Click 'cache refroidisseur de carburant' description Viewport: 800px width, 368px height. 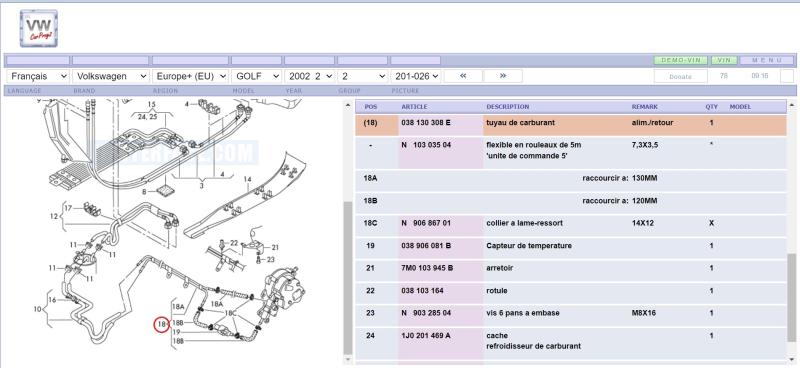point(534,341)
